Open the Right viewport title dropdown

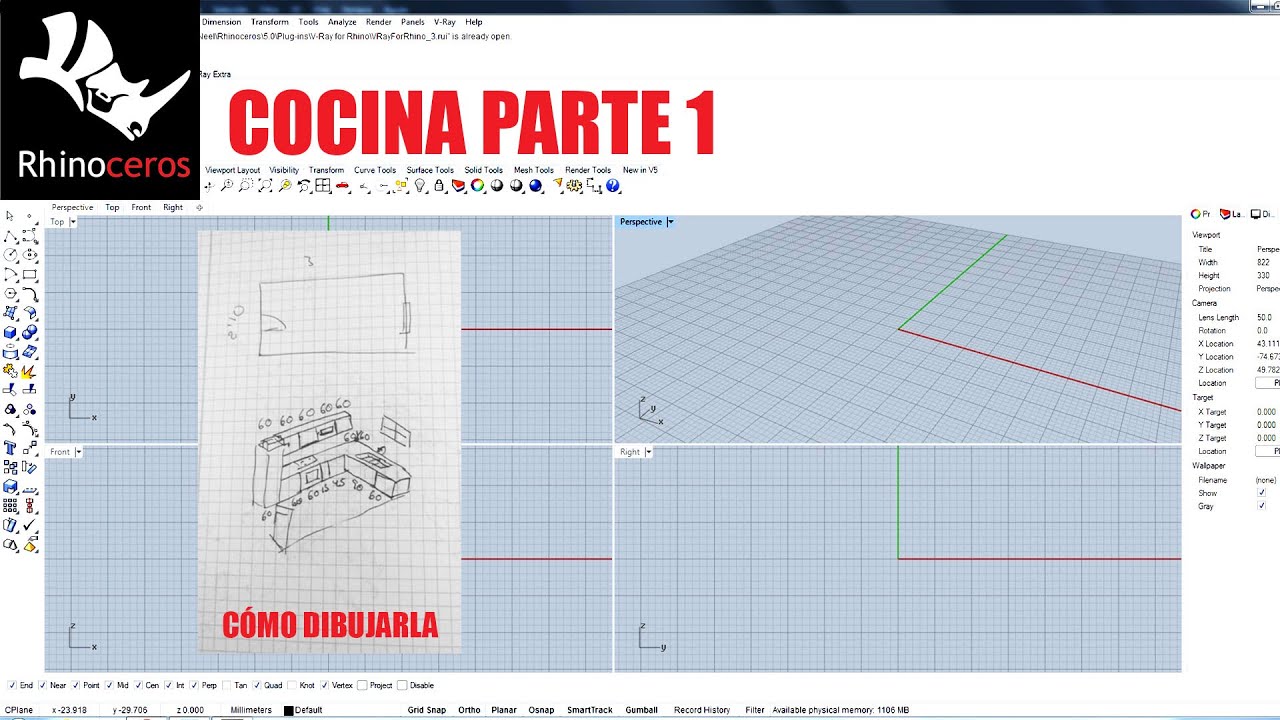coord(648,452)
